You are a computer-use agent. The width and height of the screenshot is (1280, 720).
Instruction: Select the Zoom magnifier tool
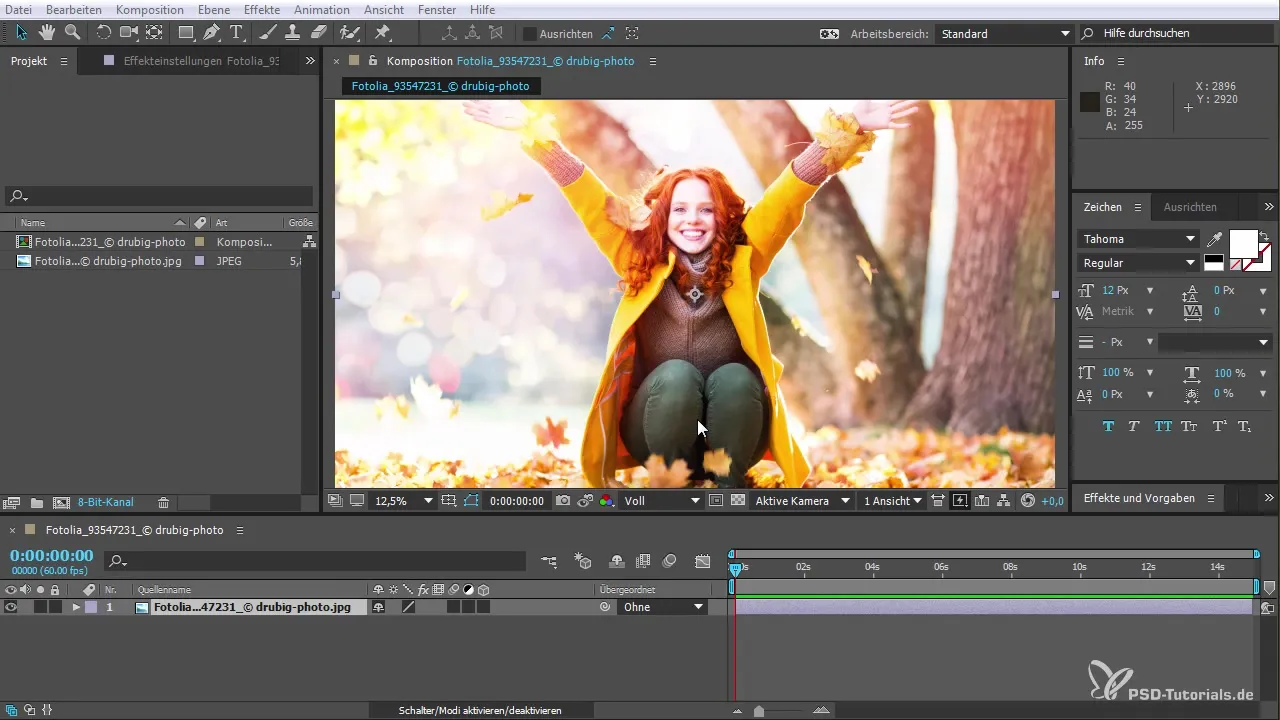coord(72,33)
